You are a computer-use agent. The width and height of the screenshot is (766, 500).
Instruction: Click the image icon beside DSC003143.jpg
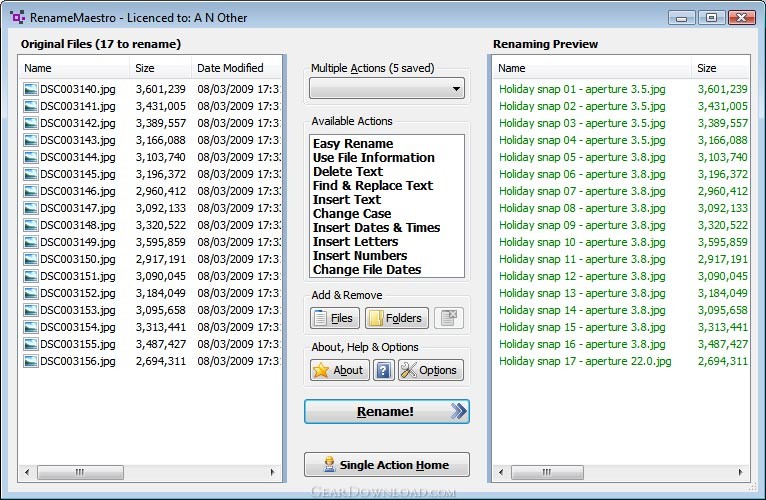tap(30, 140)
